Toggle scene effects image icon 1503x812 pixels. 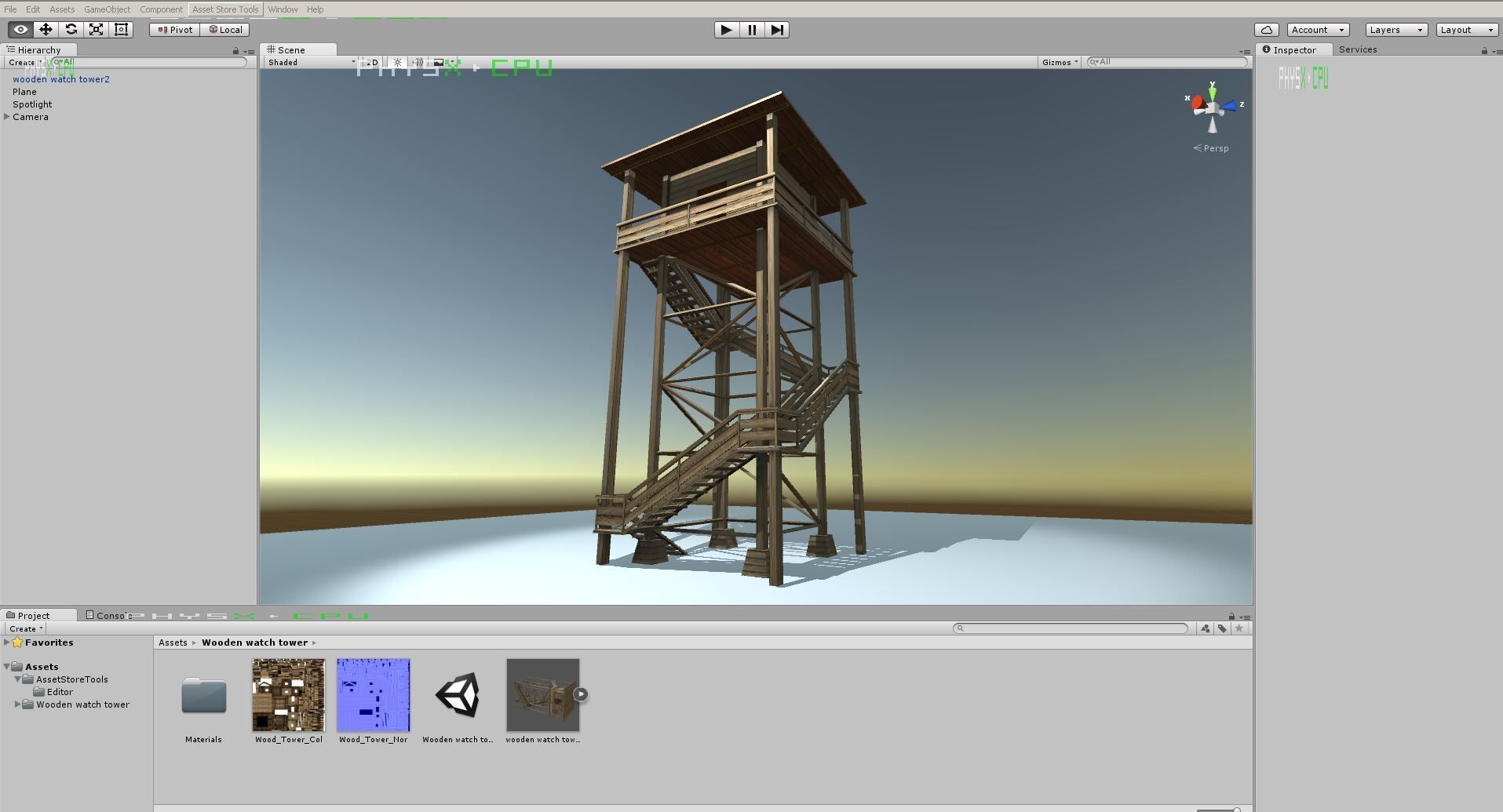[439, 62]
